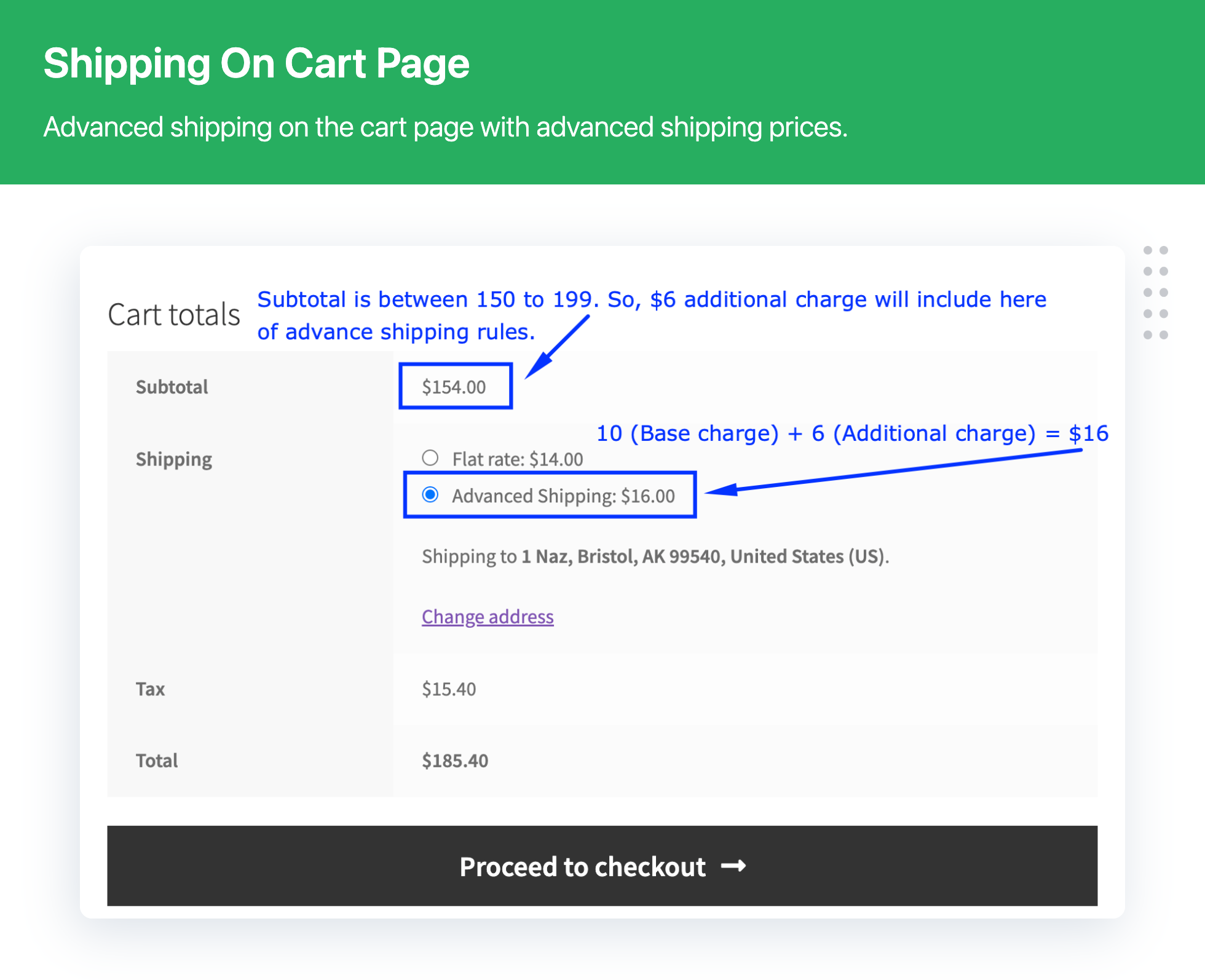Click the Shipping On Cart Page title

256,64
